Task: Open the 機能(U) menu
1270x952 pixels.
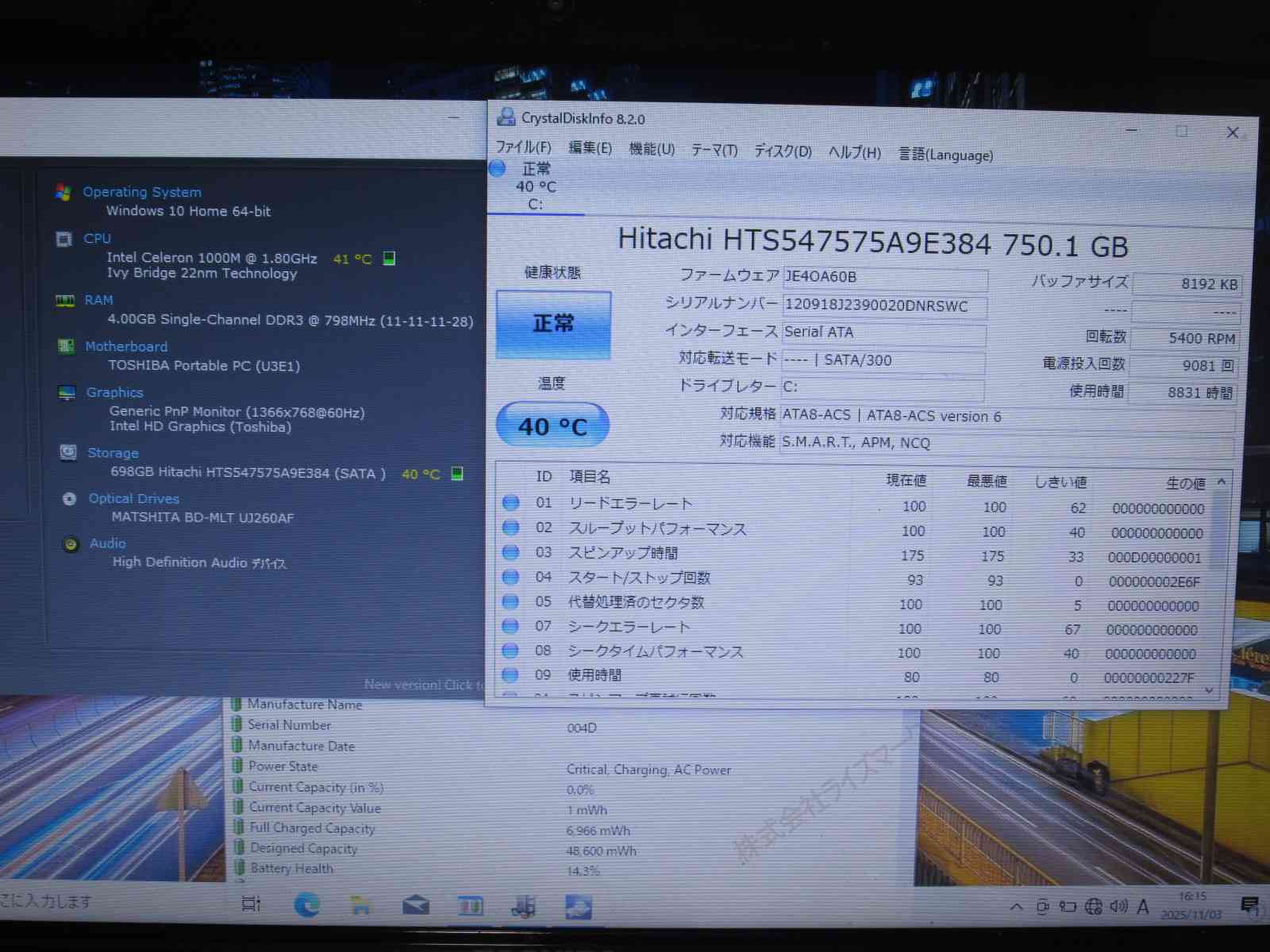Action: click(x=651, y=149)
